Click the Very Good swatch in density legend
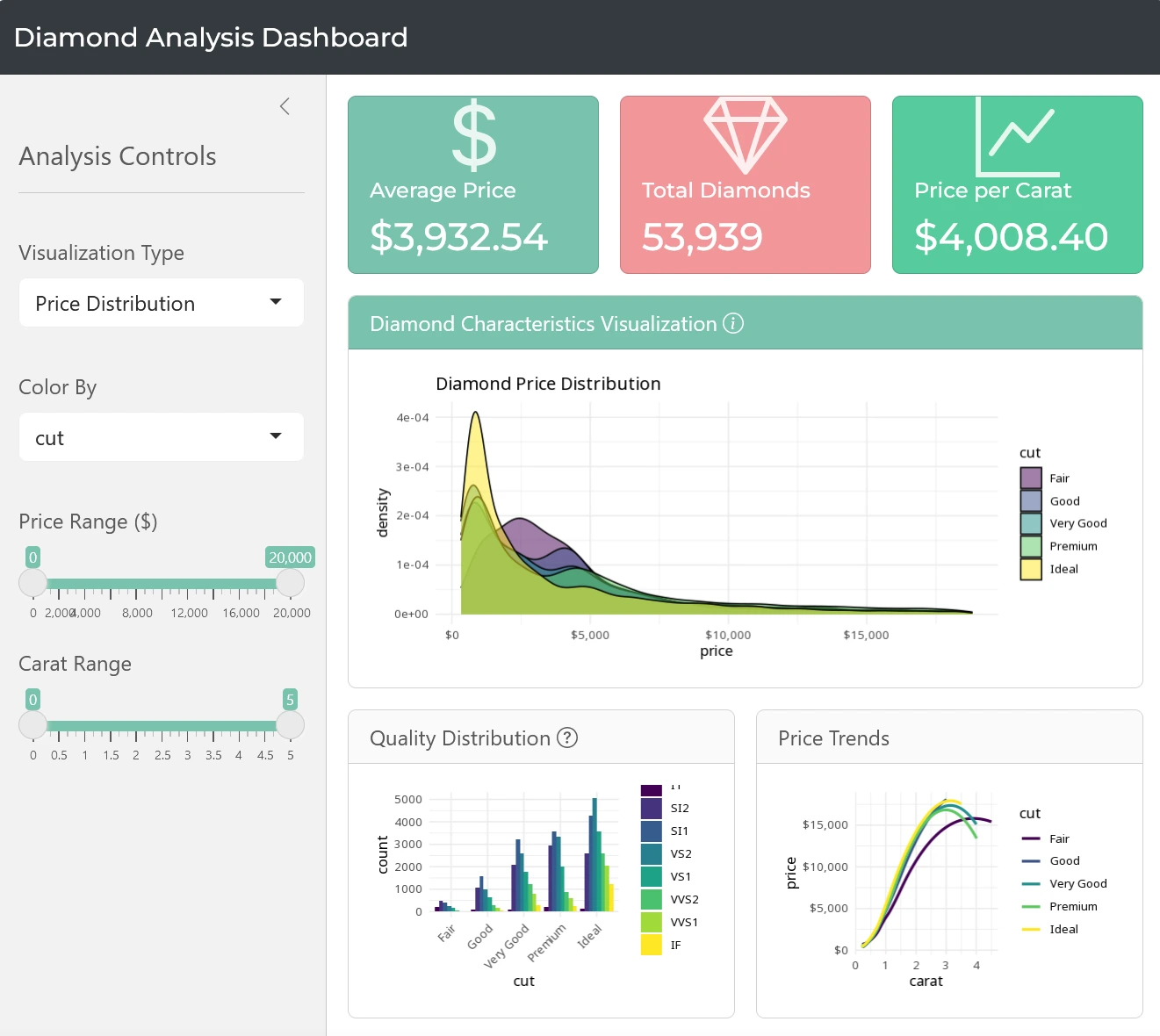The image size is (1160, 1036). point(1031,523)
